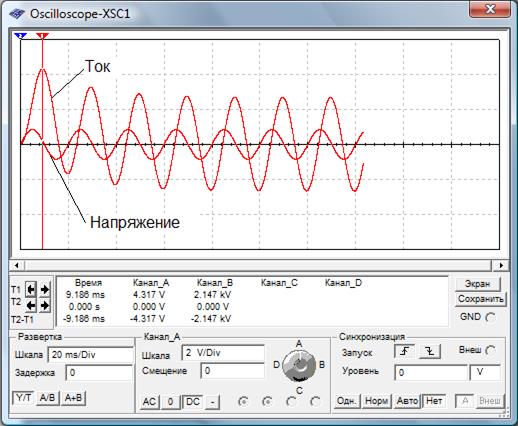Click the horizontal scrollbar track
The image size is (518, 426).
(258, 265)
